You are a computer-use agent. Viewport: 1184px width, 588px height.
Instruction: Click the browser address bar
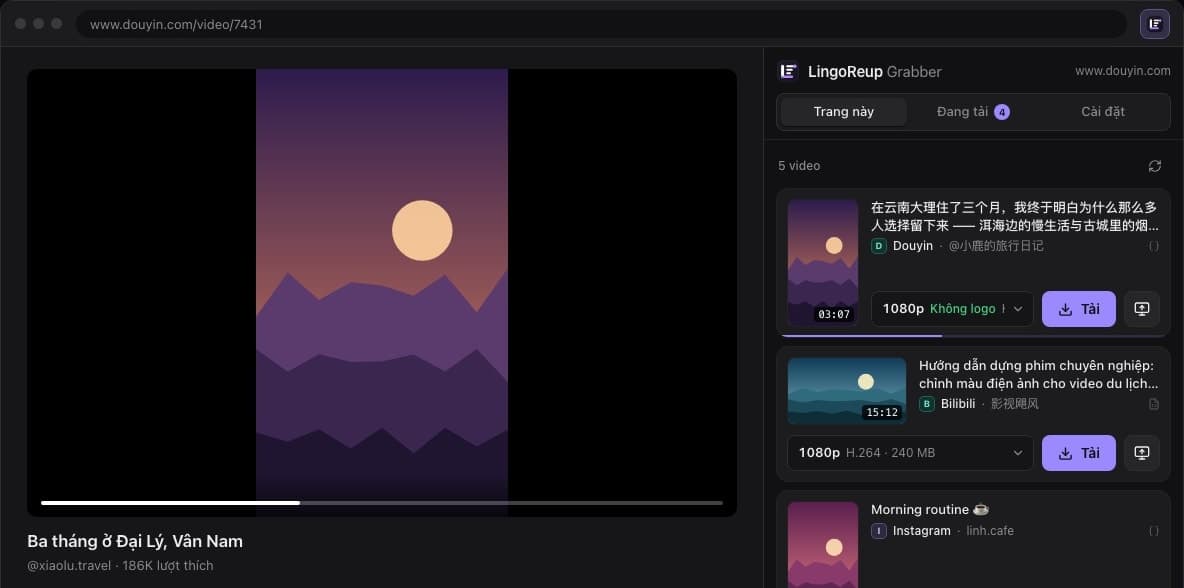click(601, 24)
